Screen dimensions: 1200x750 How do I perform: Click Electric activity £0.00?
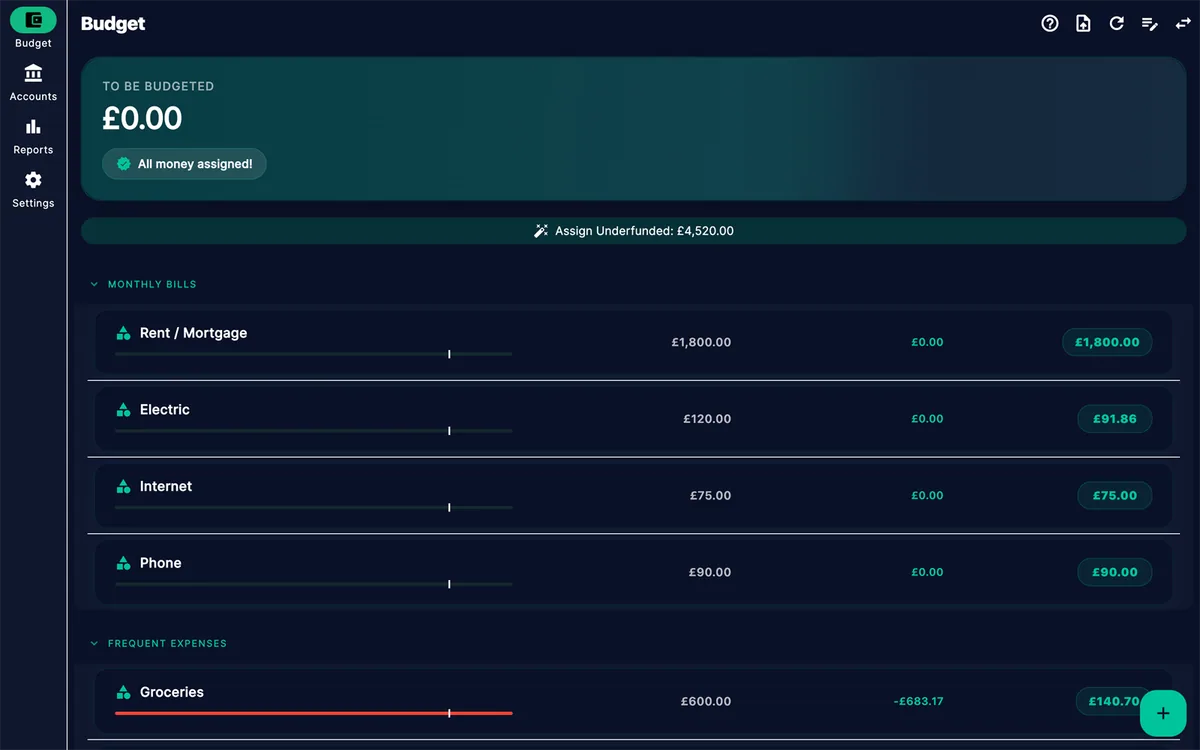(927, 419)
